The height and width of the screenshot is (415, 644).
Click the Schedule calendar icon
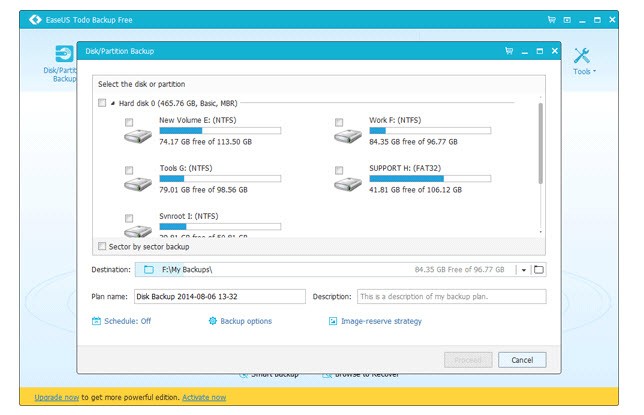pos(96,321)
